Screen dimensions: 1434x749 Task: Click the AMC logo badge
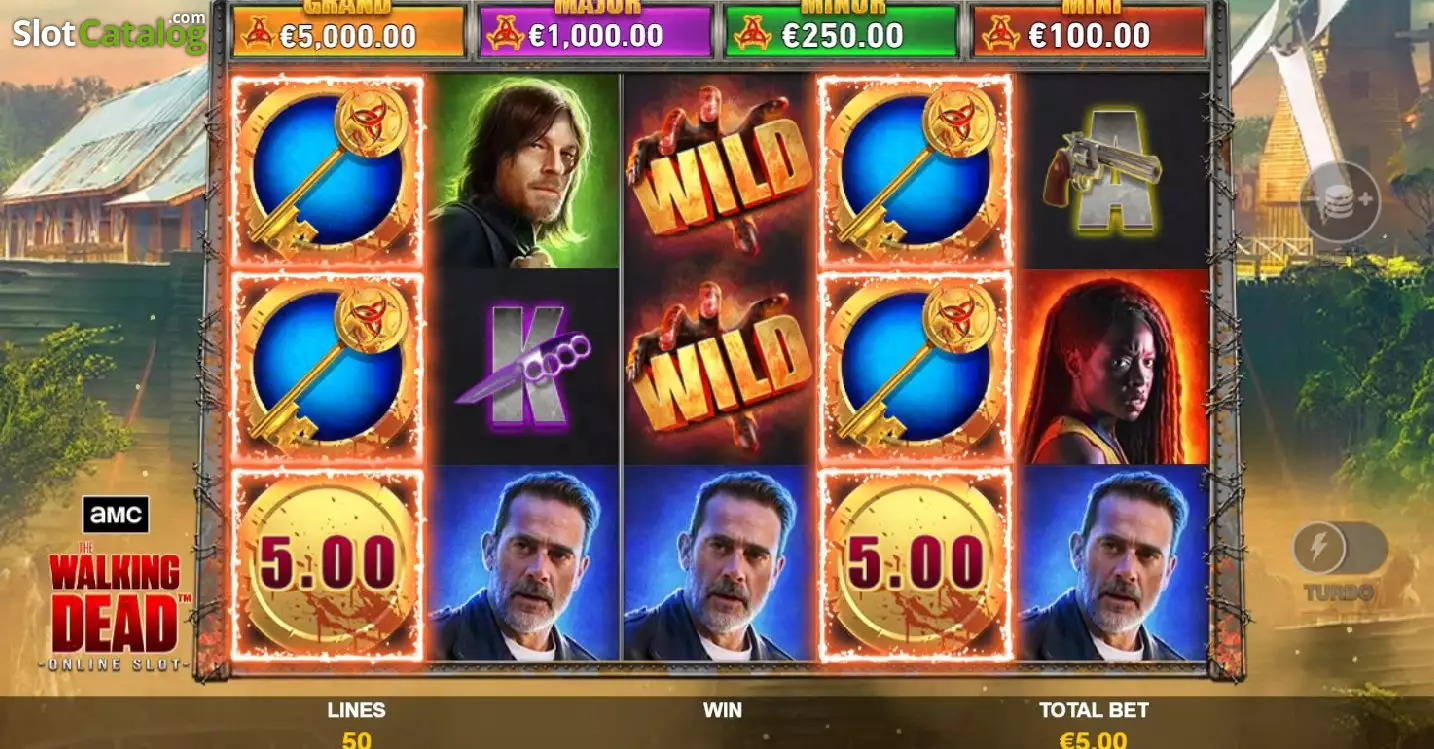click(116, 514)
